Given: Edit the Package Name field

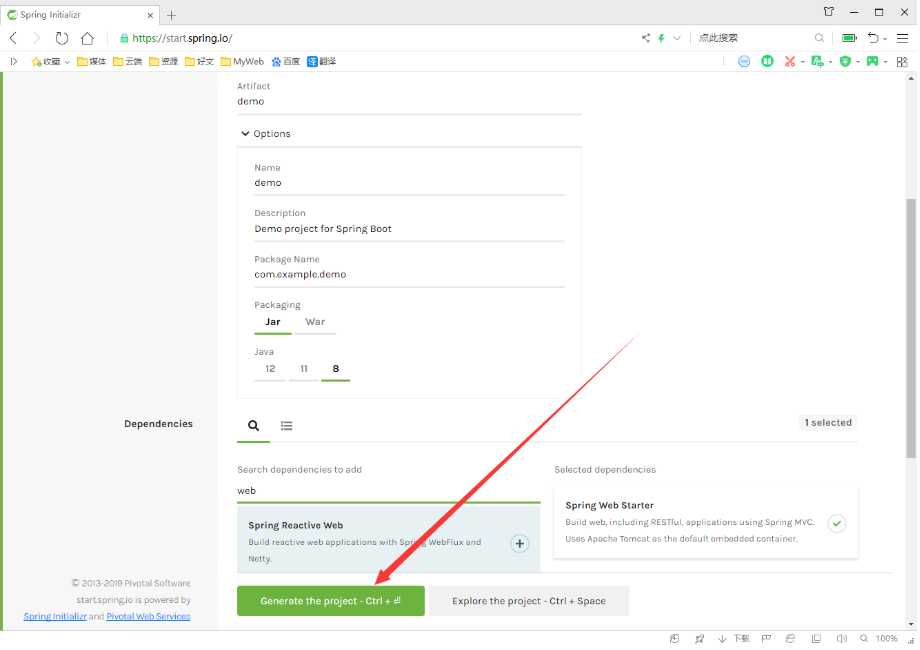Looking at the screenshot, I should click(409, 275).
